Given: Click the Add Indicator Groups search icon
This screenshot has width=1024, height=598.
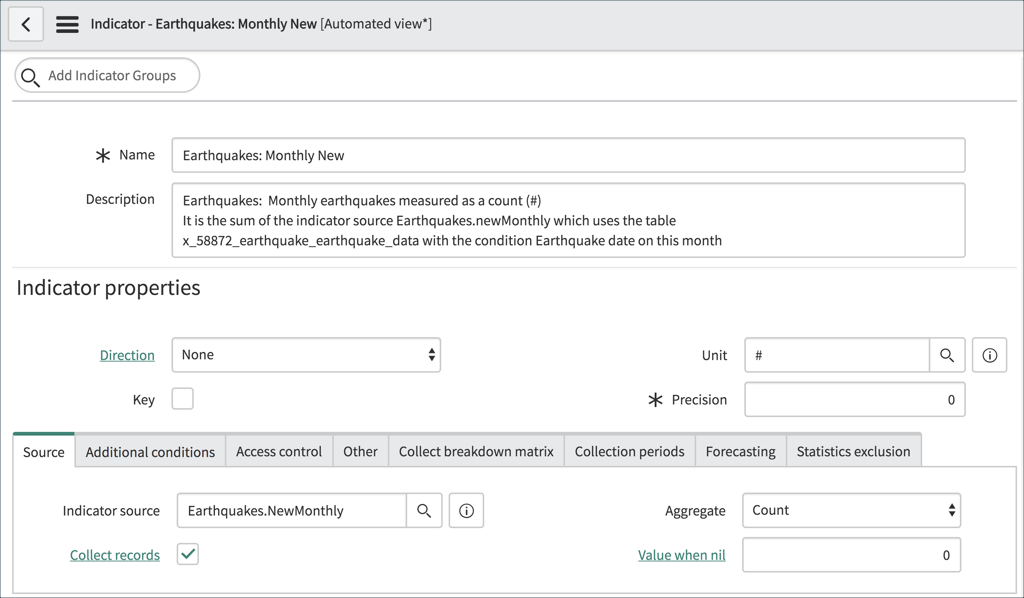Looking at the screenshot, I should [29, 75].
